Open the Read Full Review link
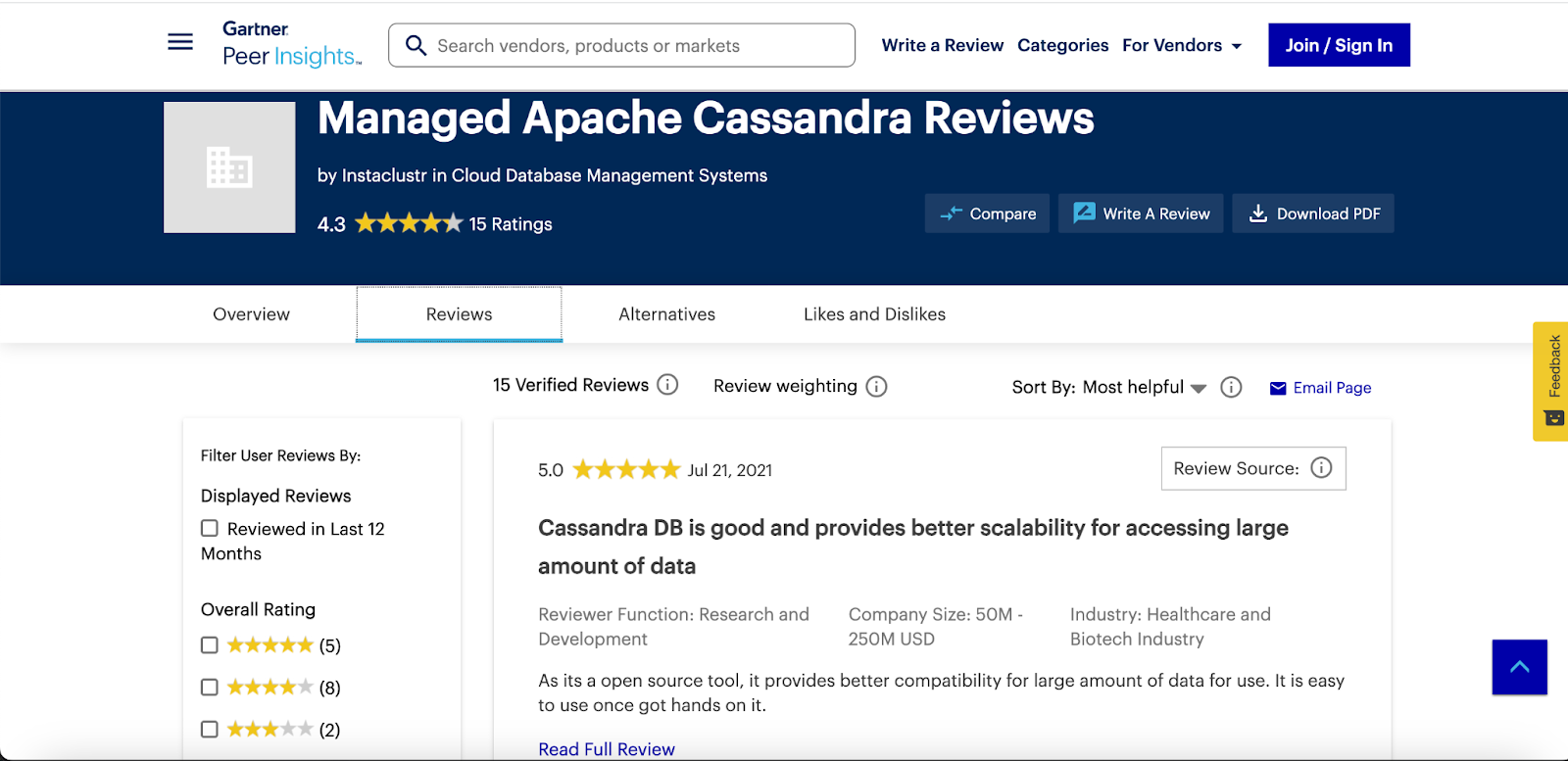Image resolution: width=1568 pixels, height=761 pixels. click(x=607, y=749)
